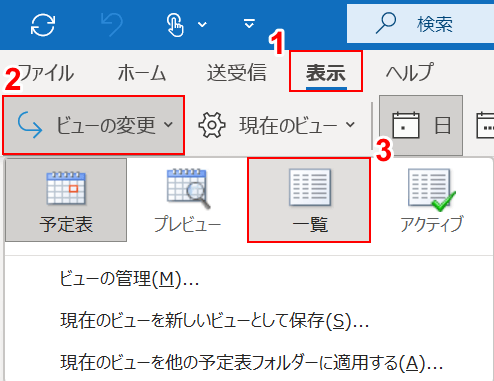
Task: Click the ビューの変更 arrow icon
Action: [30, 125]
